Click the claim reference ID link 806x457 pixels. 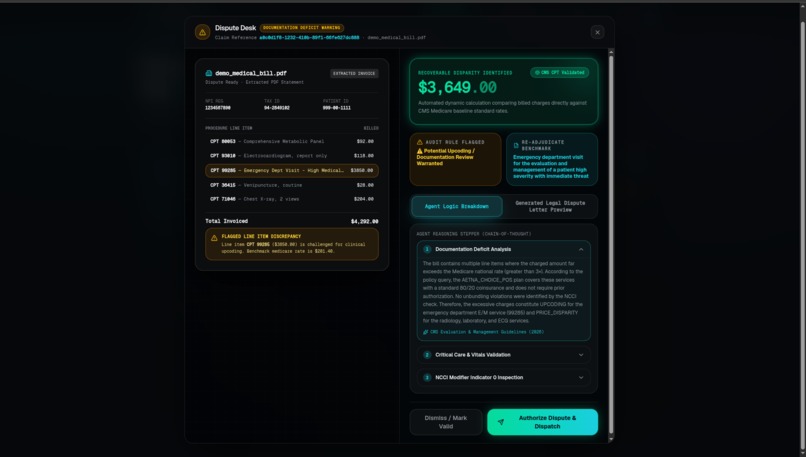pyautogui.click(x=309, y=38)
